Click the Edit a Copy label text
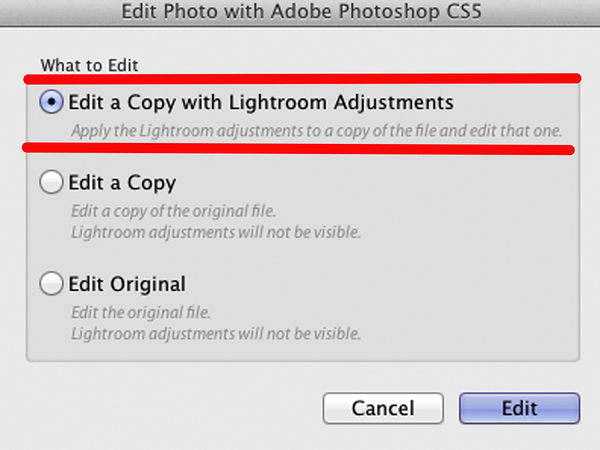This screenshot has height=450, width=600. pos(122,183)
